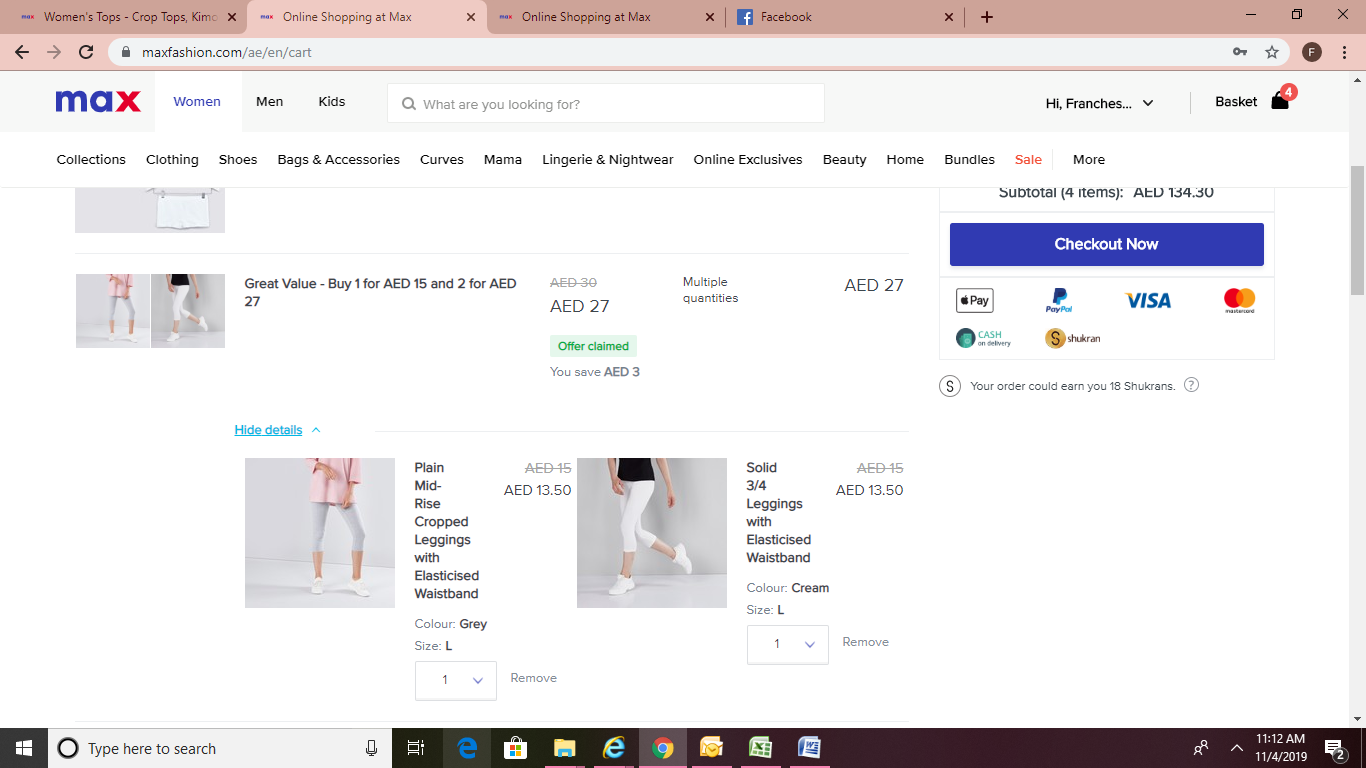The image size is (1366, 768).
Task: Click the Shukrans help question mark icon
Action: coord(1191,386)
